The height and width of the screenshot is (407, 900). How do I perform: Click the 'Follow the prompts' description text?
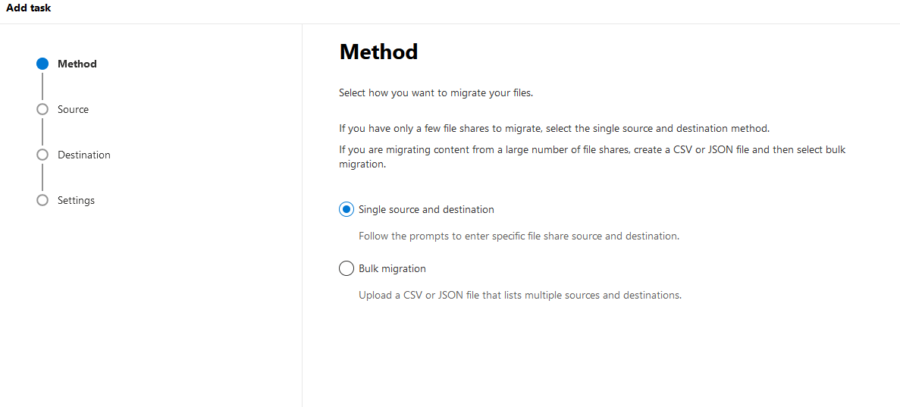click(x=519, y=236)
